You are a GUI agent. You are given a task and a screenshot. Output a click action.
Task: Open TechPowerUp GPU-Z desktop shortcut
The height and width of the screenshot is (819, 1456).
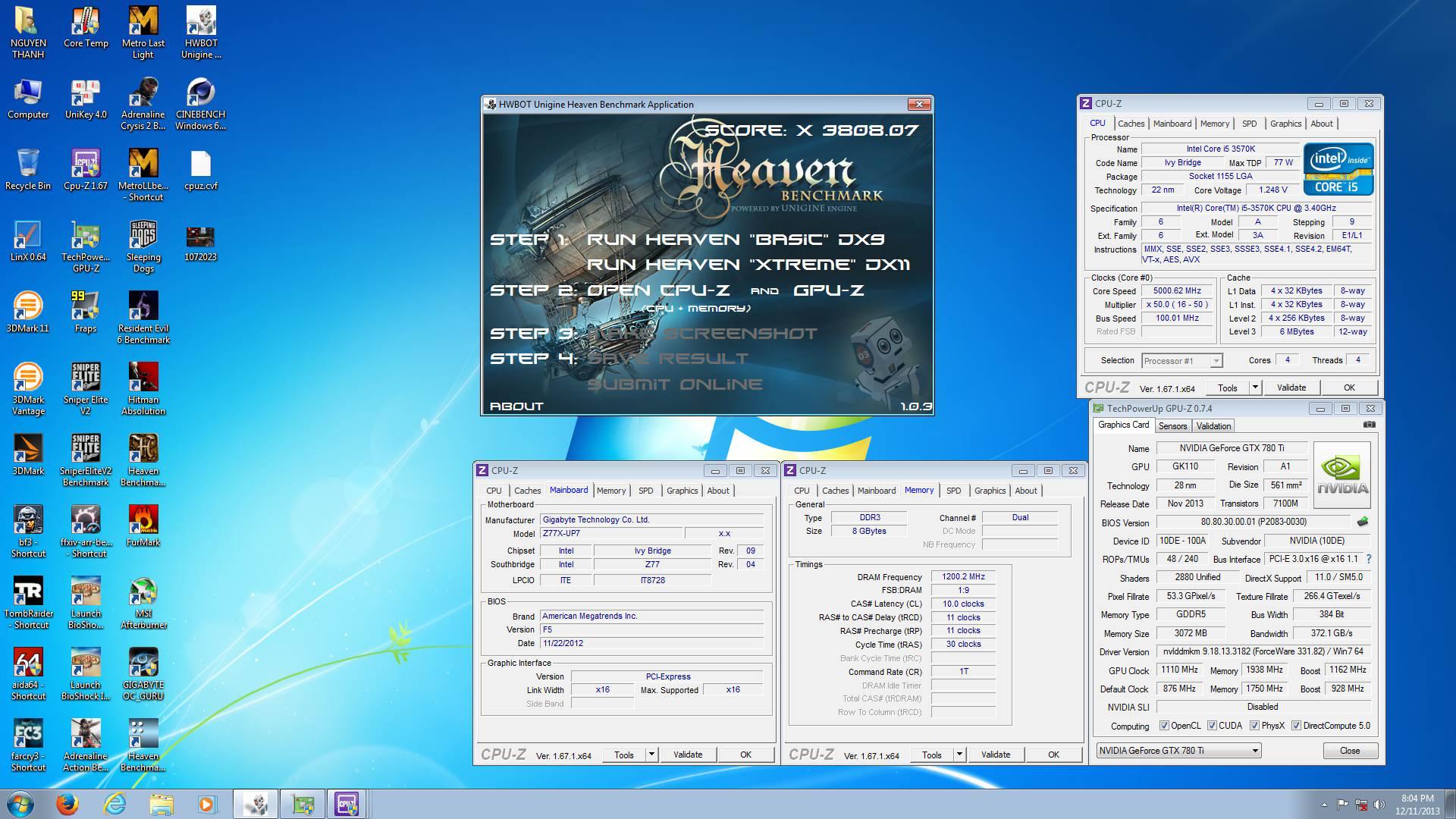pos(86,246)
